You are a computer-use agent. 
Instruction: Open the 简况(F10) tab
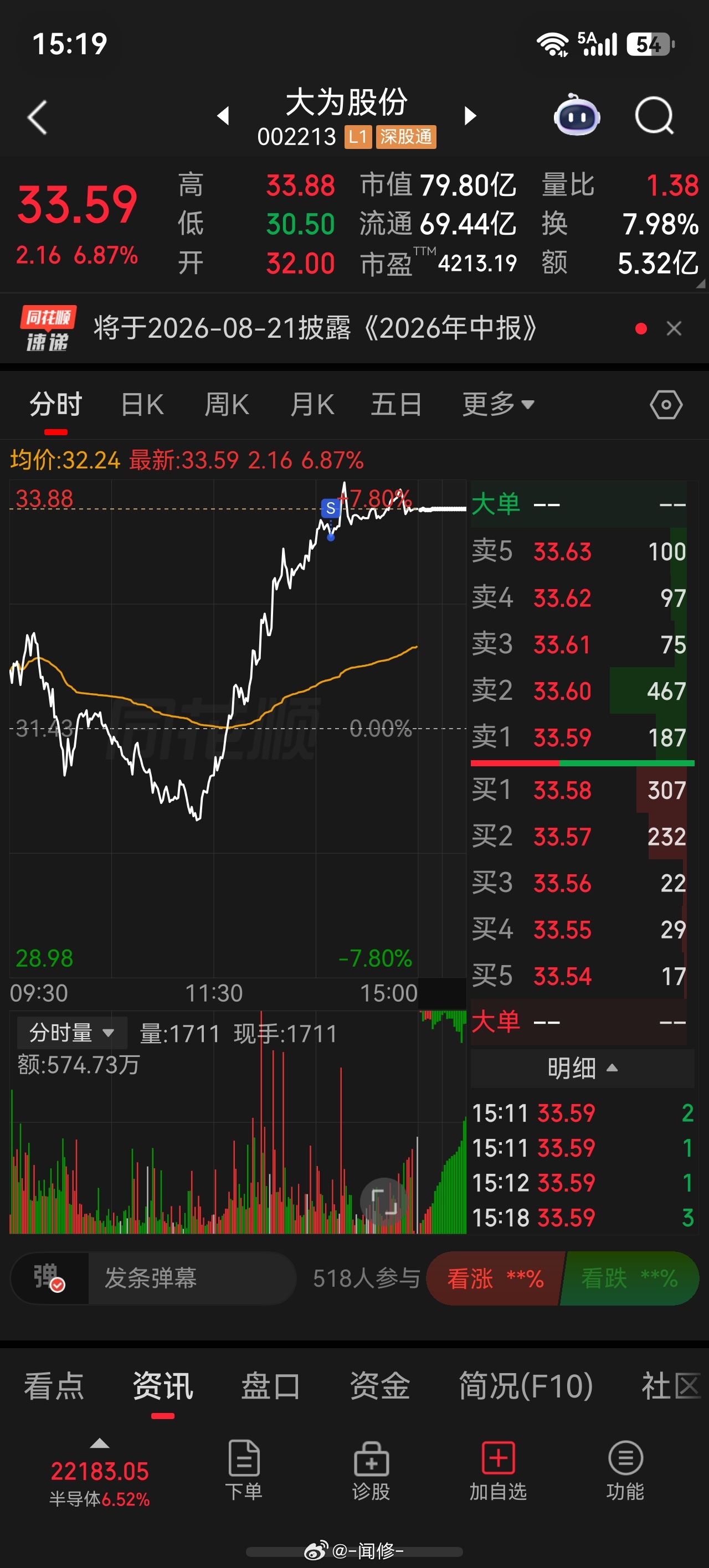(x=526, y=1386)
